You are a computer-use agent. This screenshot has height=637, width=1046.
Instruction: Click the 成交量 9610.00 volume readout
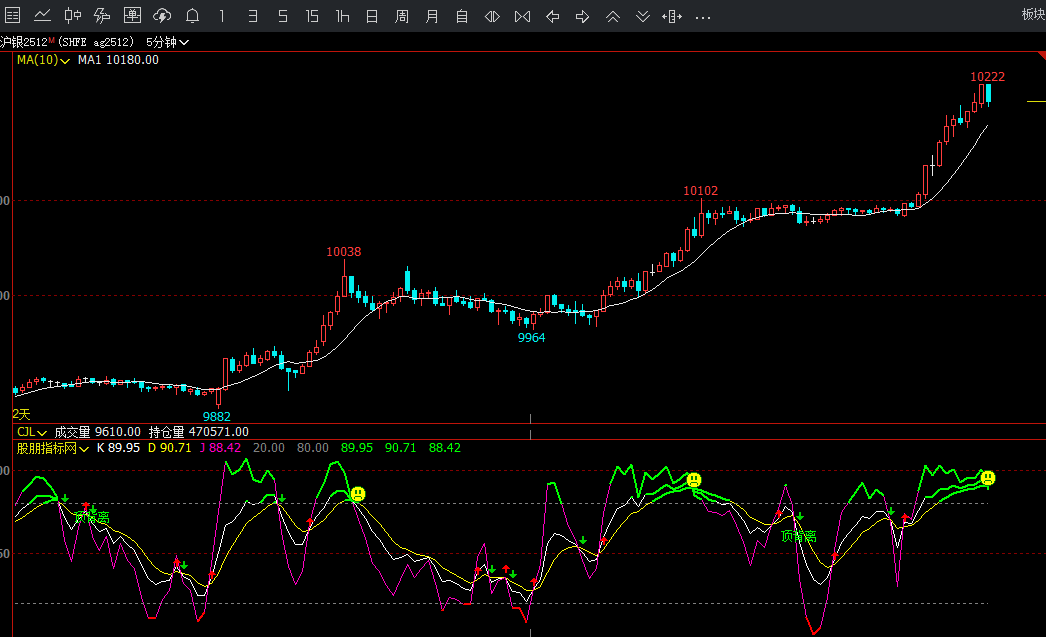pyautogui.click(x=97, y=432)
